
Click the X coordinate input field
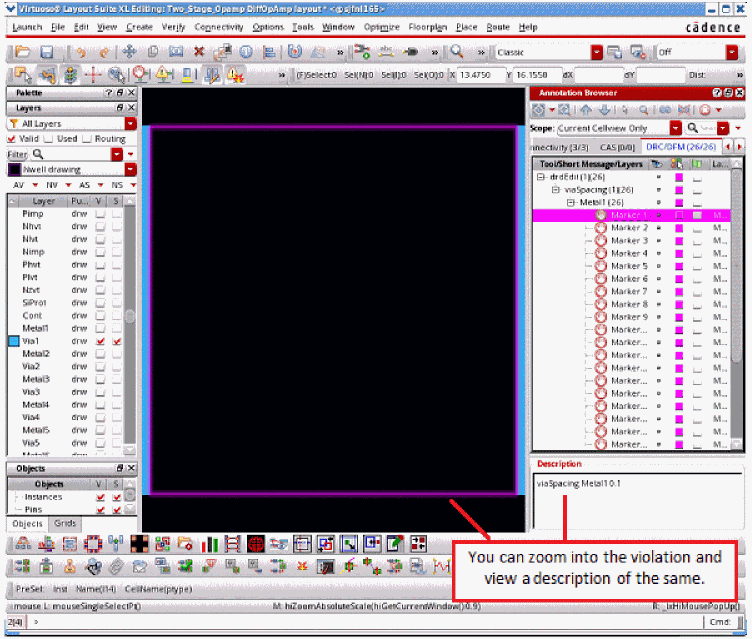click(480, 75)
